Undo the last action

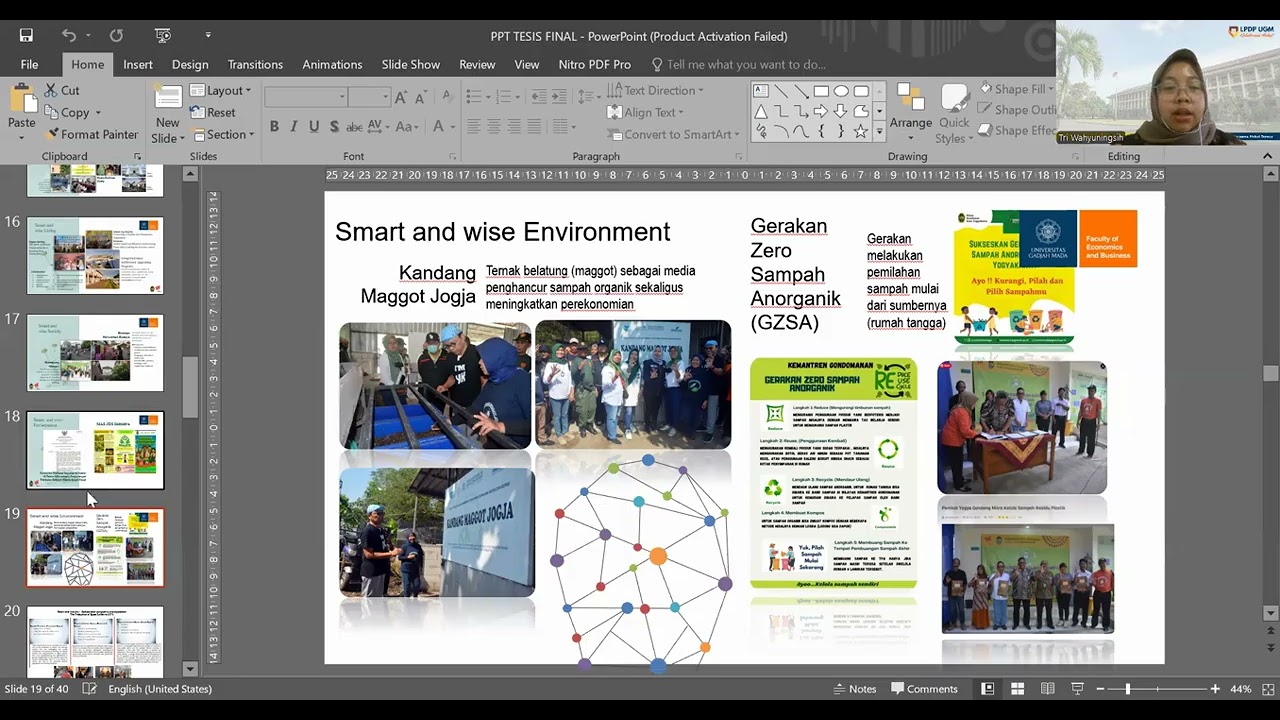(68, 35)
